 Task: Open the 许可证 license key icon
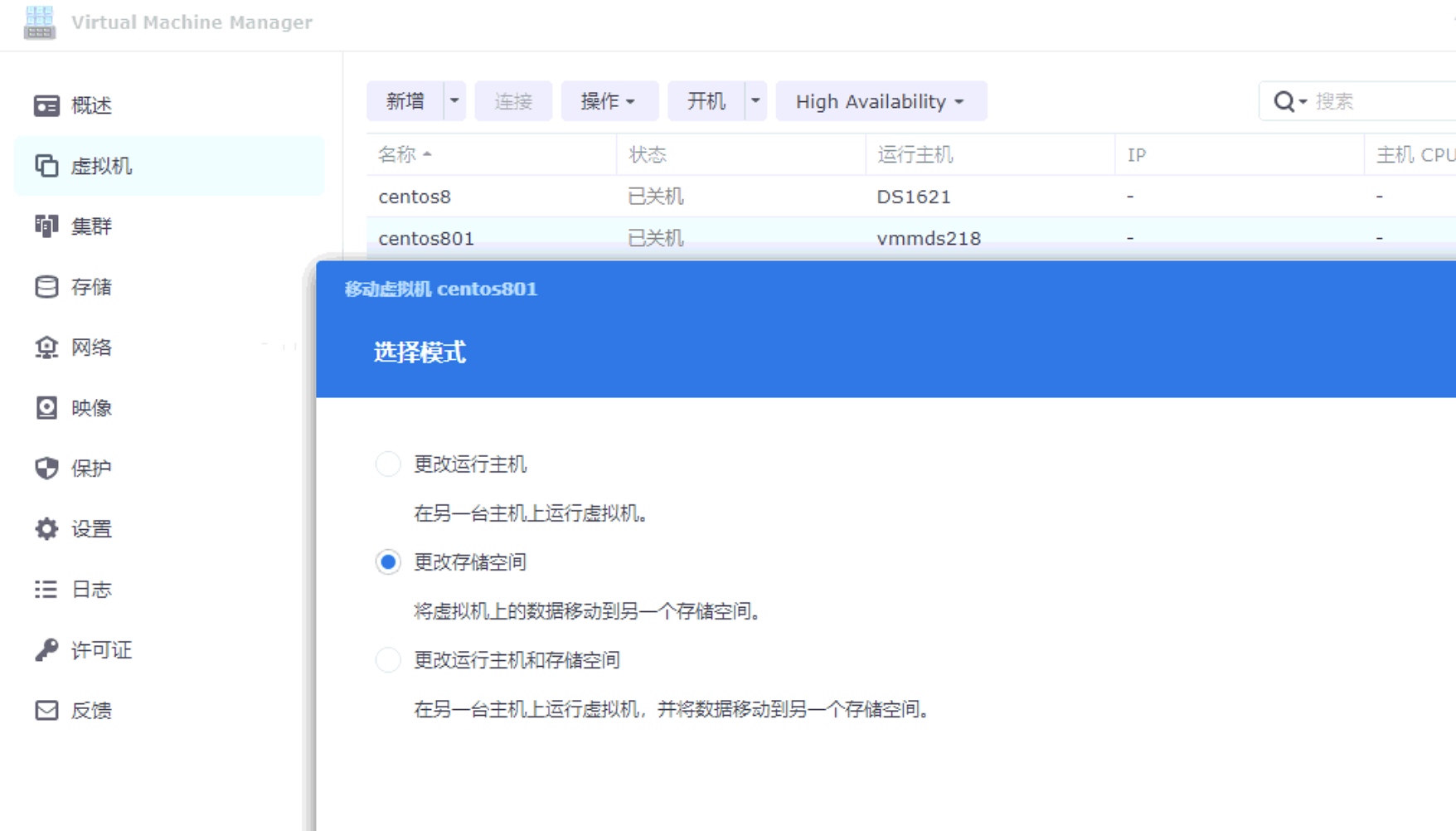[46, 649]
